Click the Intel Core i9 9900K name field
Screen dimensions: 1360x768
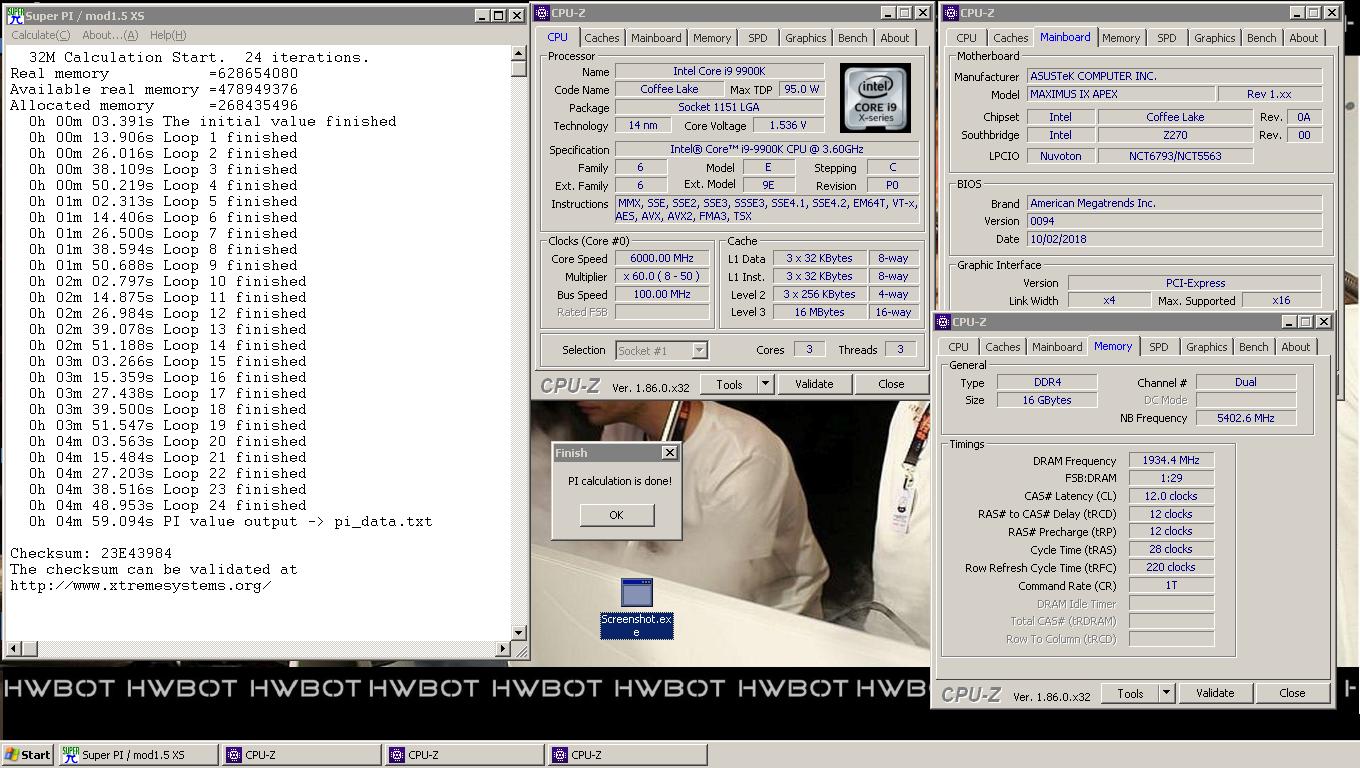coord(719,72)
